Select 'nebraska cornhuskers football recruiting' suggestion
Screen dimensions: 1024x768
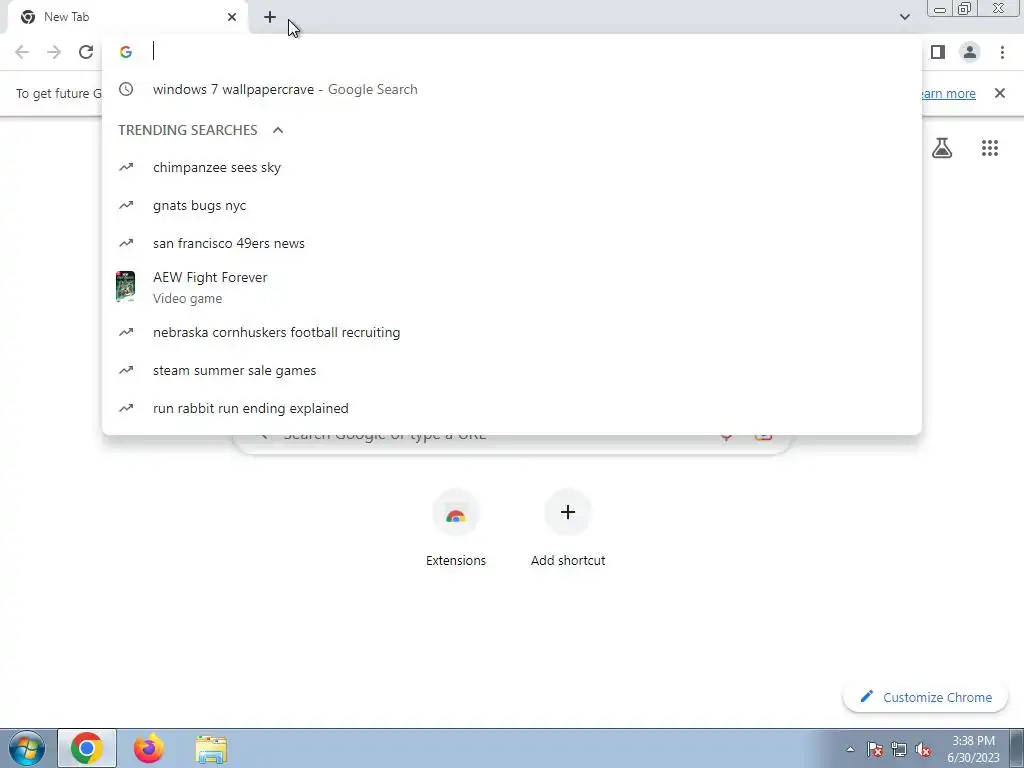(512, 332)
